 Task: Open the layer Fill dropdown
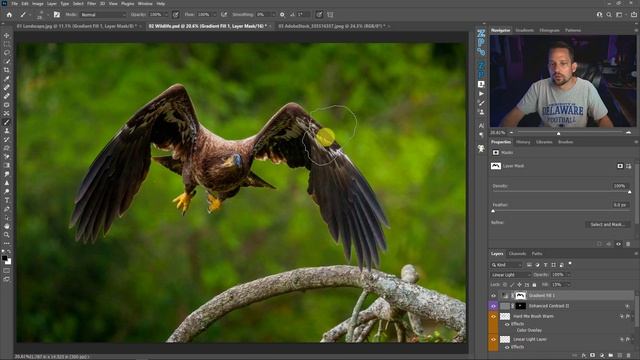pos(568,284)
